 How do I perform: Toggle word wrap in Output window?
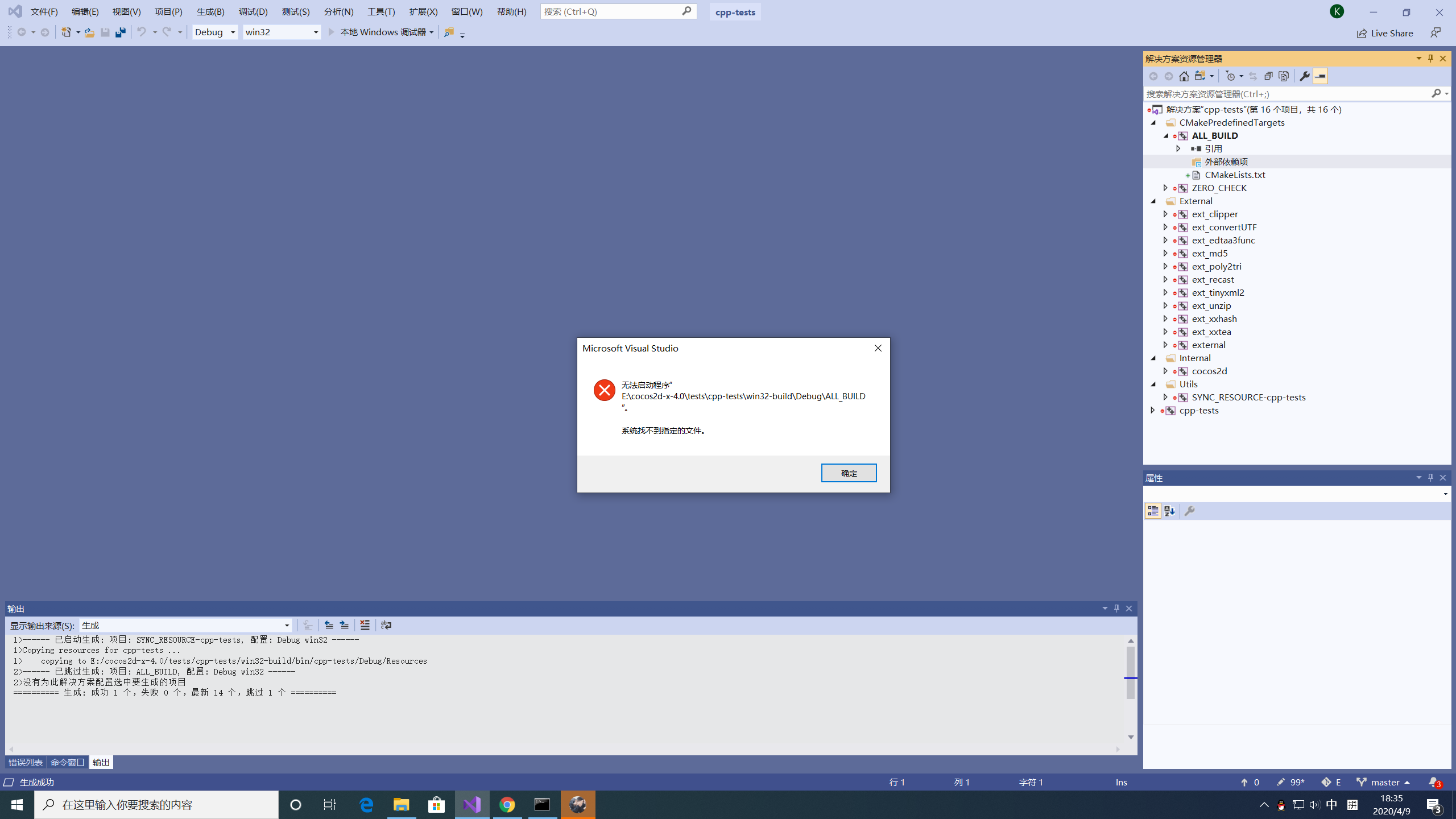point(386,625)
